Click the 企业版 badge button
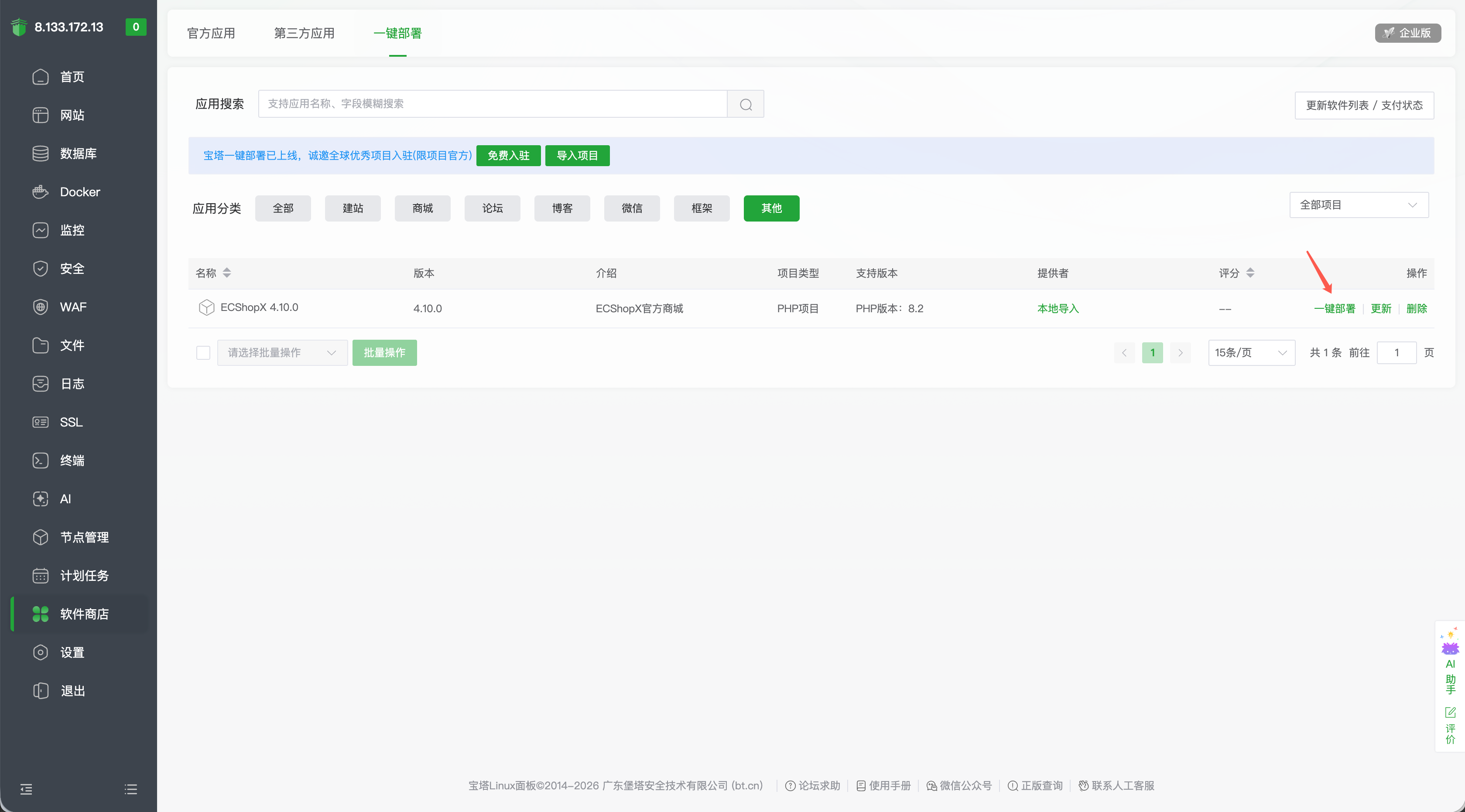 1407,33
